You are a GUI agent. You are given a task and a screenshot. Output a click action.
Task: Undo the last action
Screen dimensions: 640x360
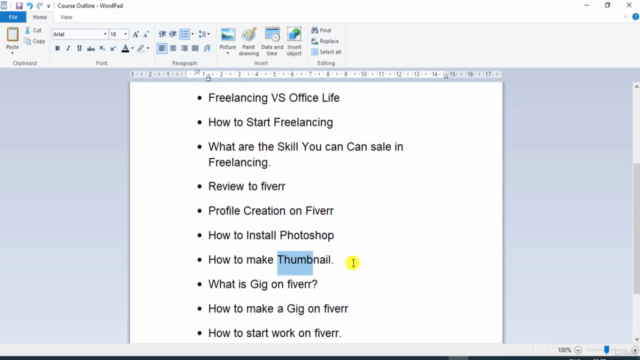point(29,6)
